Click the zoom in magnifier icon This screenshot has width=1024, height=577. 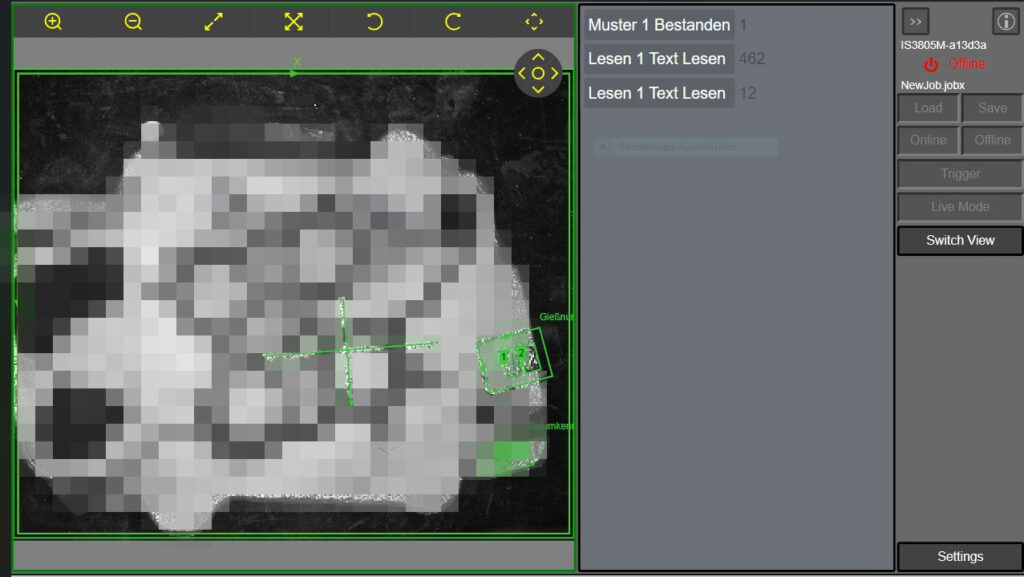pyautogui.click(x=53, y=21)
